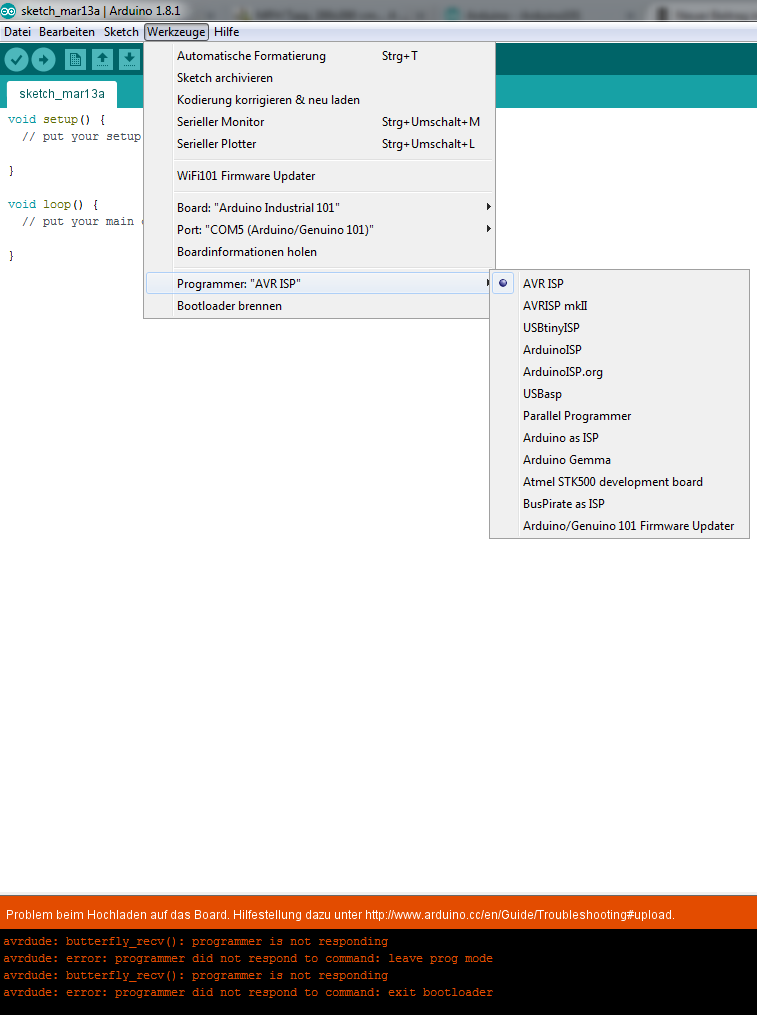Open Serieller Plotter
The width and height of the screenshot is (757, 1015).
tap(319, 144)
